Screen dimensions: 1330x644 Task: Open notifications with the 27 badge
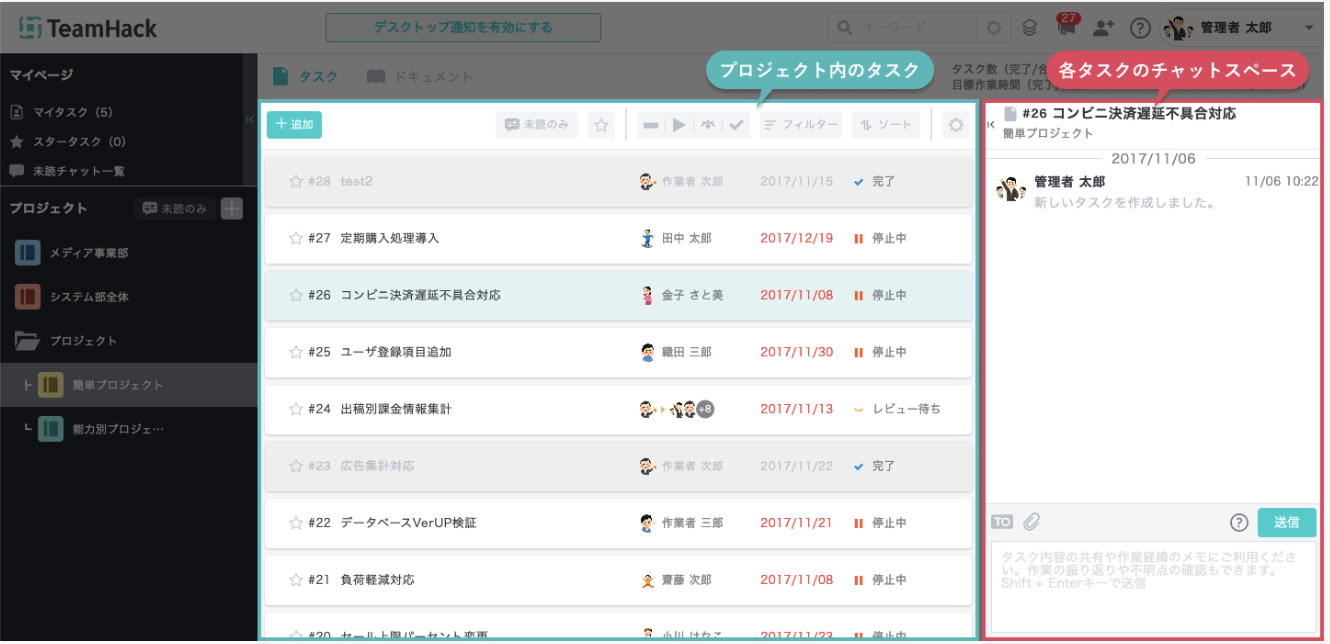[1066, 27]
